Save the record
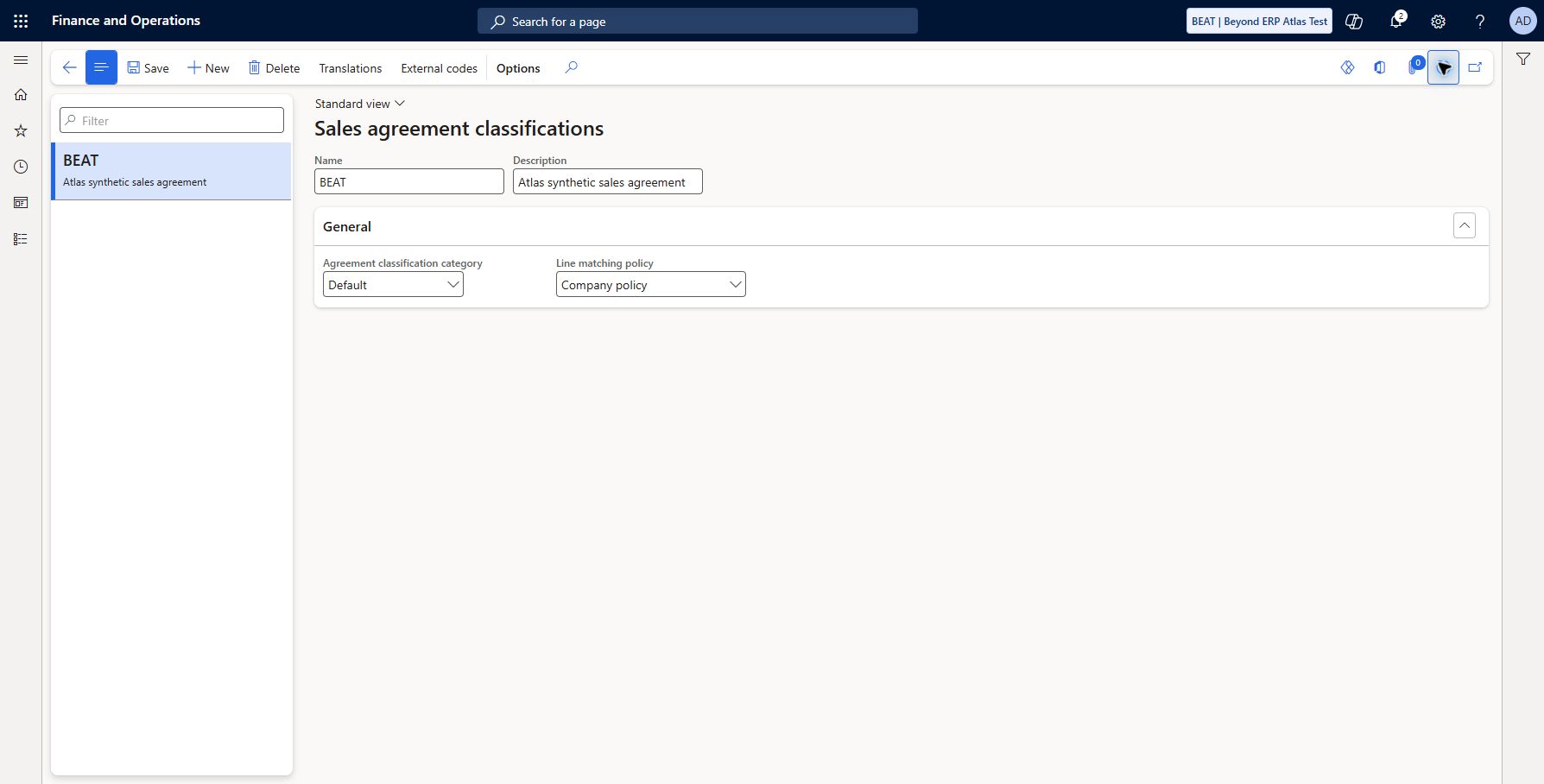 pos(148,67)
